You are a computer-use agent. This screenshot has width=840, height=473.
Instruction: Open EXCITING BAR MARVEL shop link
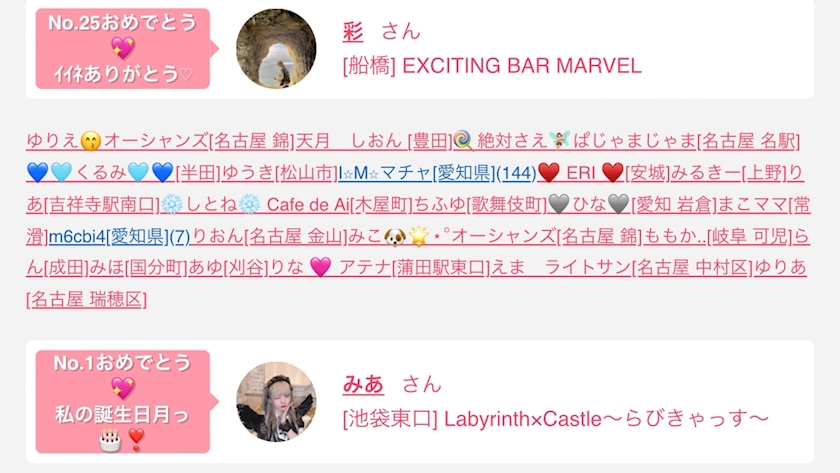492,66
